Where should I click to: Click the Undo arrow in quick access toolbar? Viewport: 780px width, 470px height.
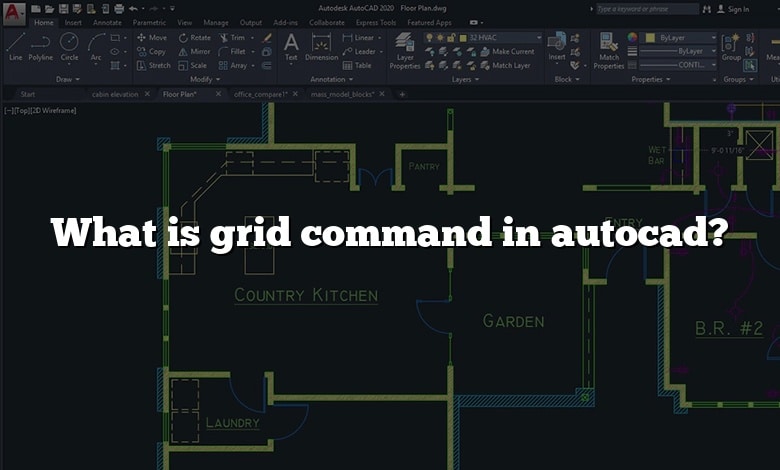133,9
